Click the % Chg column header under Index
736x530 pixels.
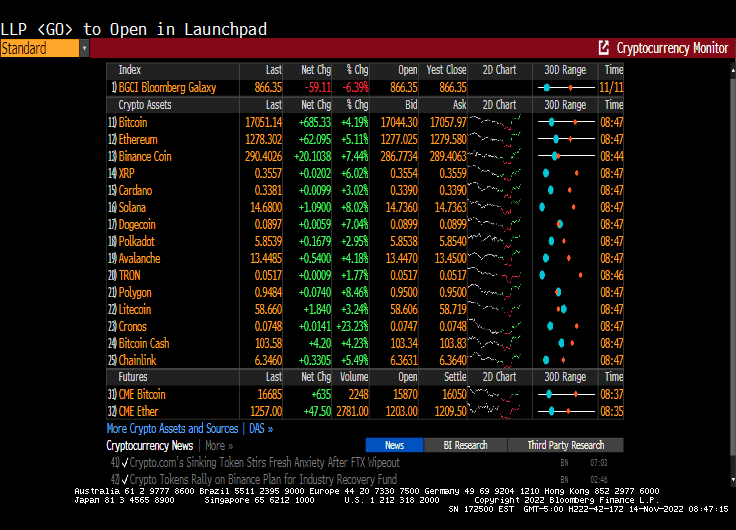tap(357, 70)
